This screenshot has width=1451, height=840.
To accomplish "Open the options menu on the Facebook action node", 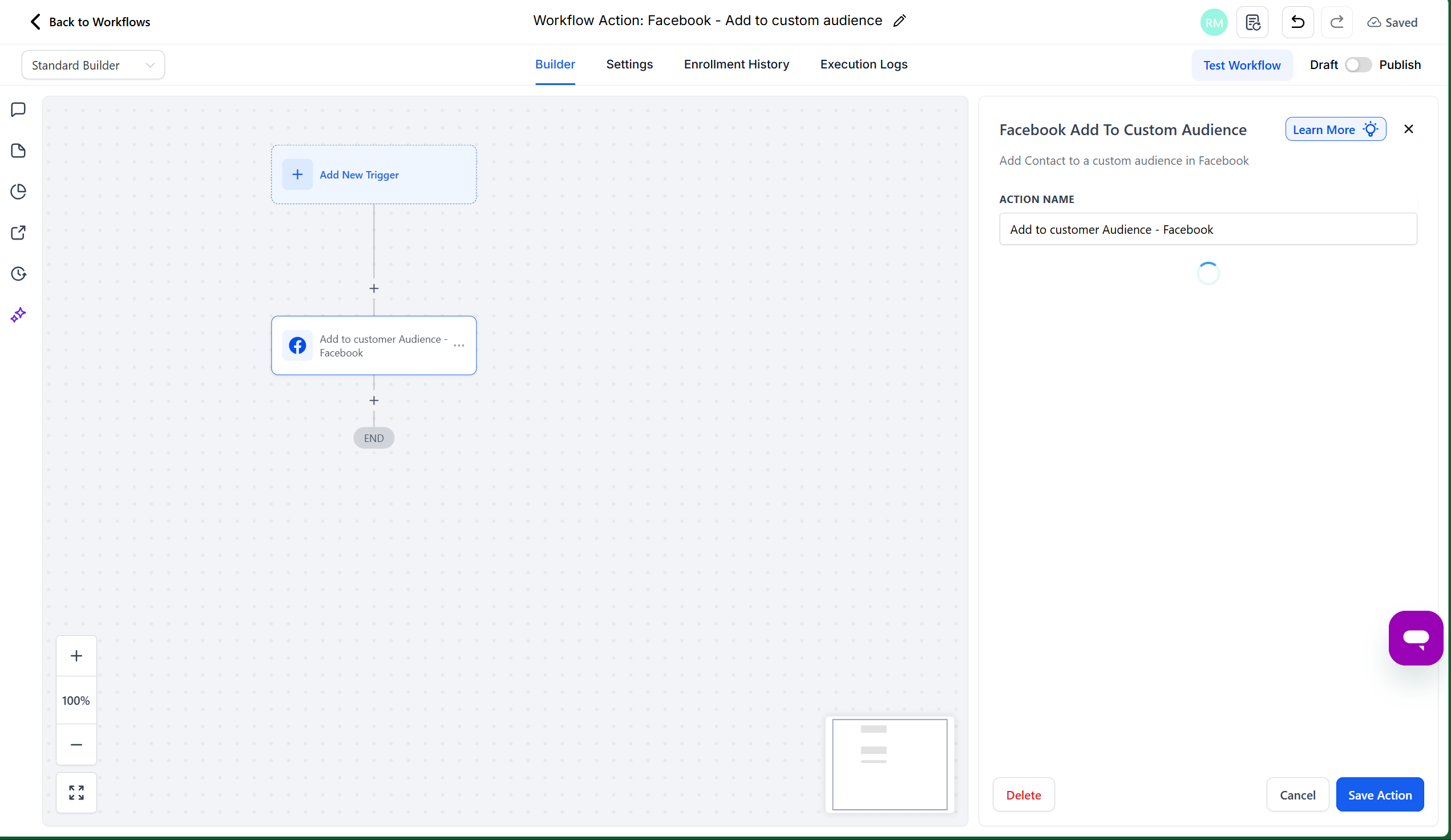I will [459, 345].
